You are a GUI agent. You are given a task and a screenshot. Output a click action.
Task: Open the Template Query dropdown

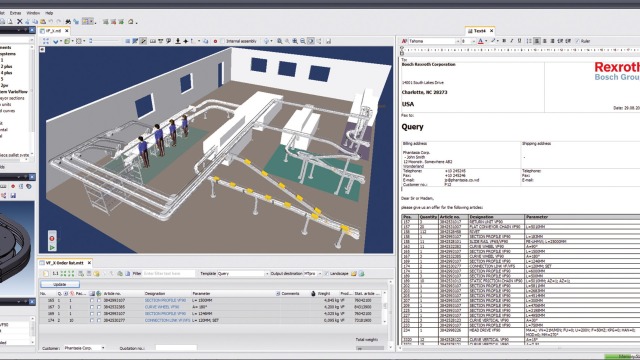(x=243, y=273)
